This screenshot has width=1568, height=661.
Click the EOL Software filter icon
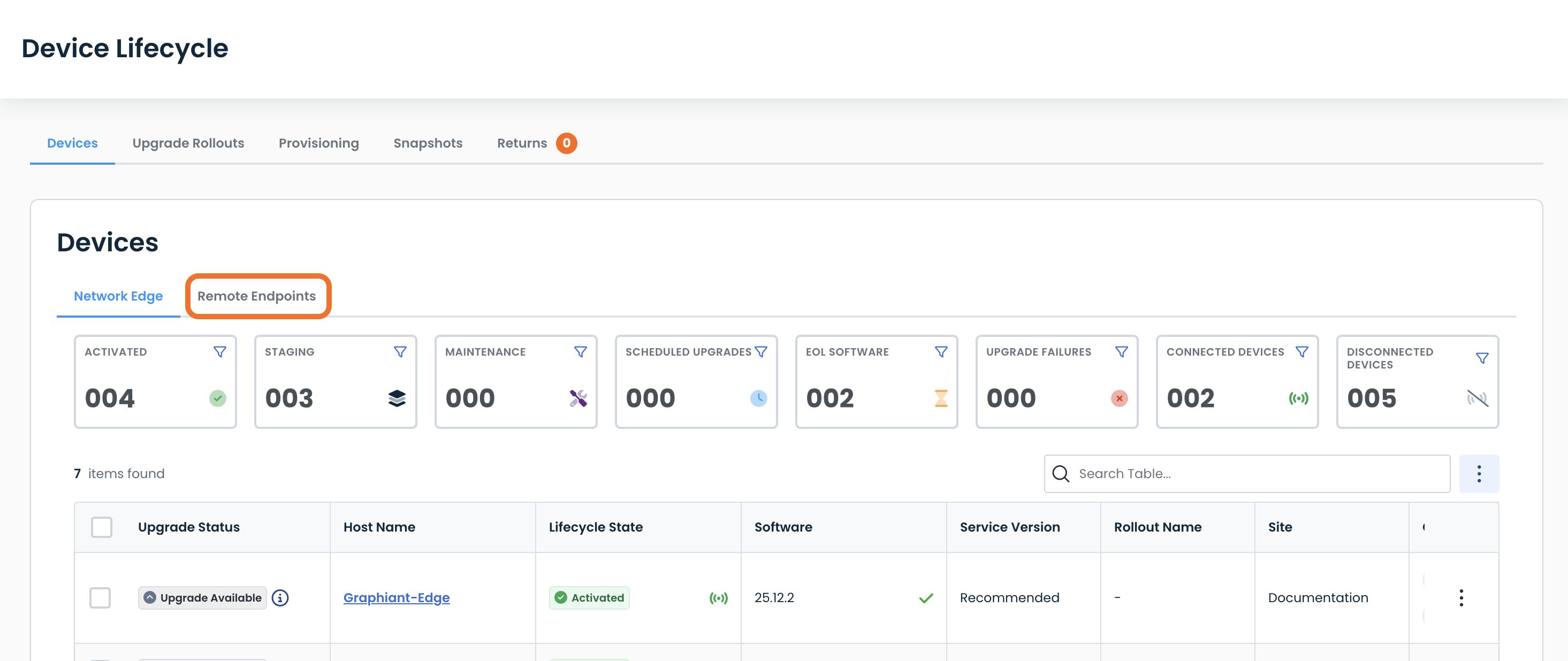[x=941, y=352]
